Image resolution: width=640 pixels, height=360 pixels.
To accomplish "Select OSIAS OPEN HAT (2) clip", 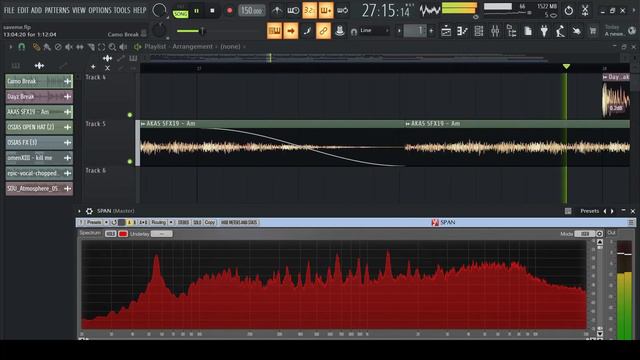I will click(39, 127).
